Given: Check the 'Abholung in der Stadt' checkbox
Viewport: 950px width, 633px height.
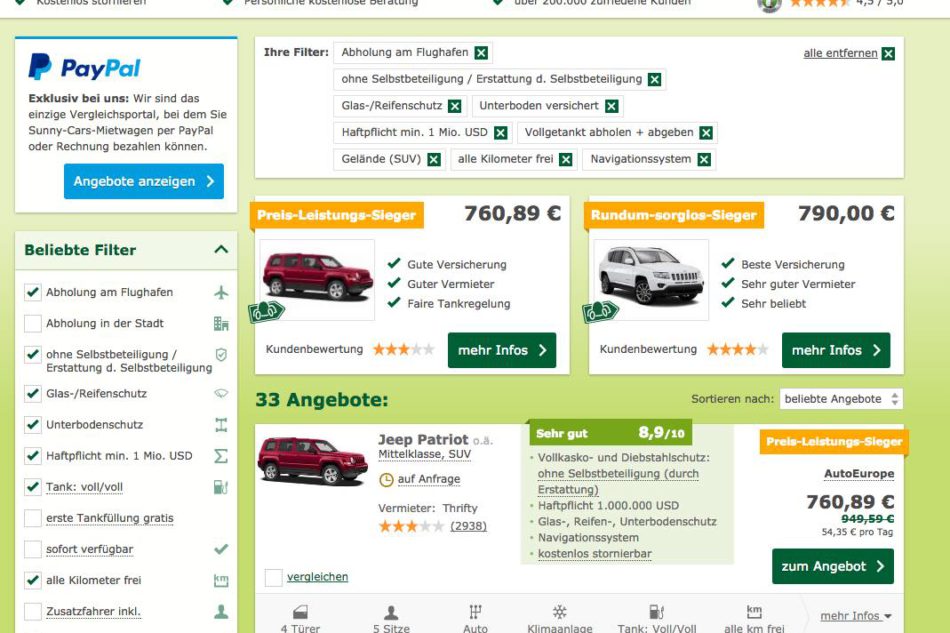Looking at the screenshot, I should coord(33,323).
